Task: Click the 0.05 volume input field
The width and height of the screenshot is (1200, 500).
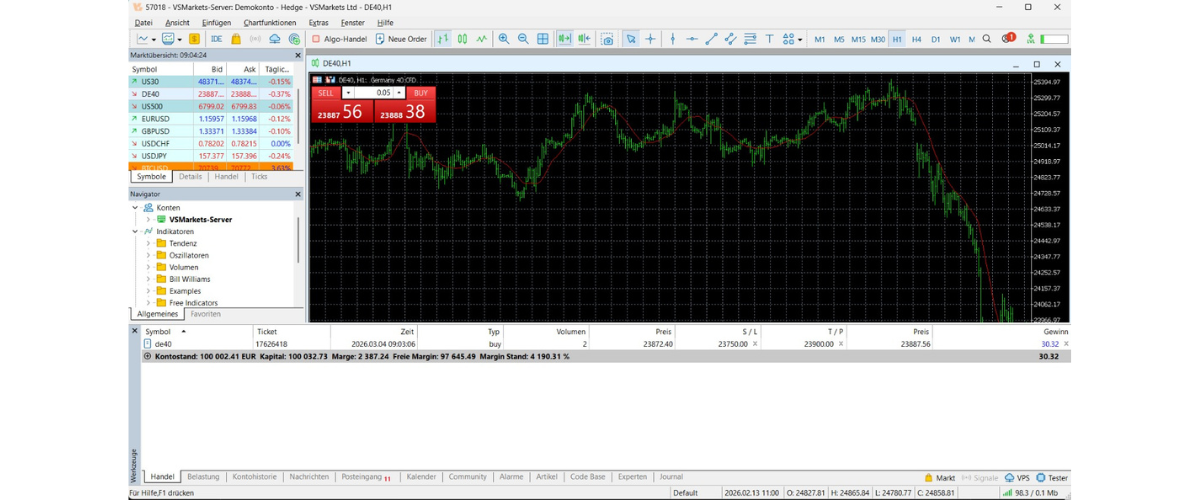Action: click(375, 92)
